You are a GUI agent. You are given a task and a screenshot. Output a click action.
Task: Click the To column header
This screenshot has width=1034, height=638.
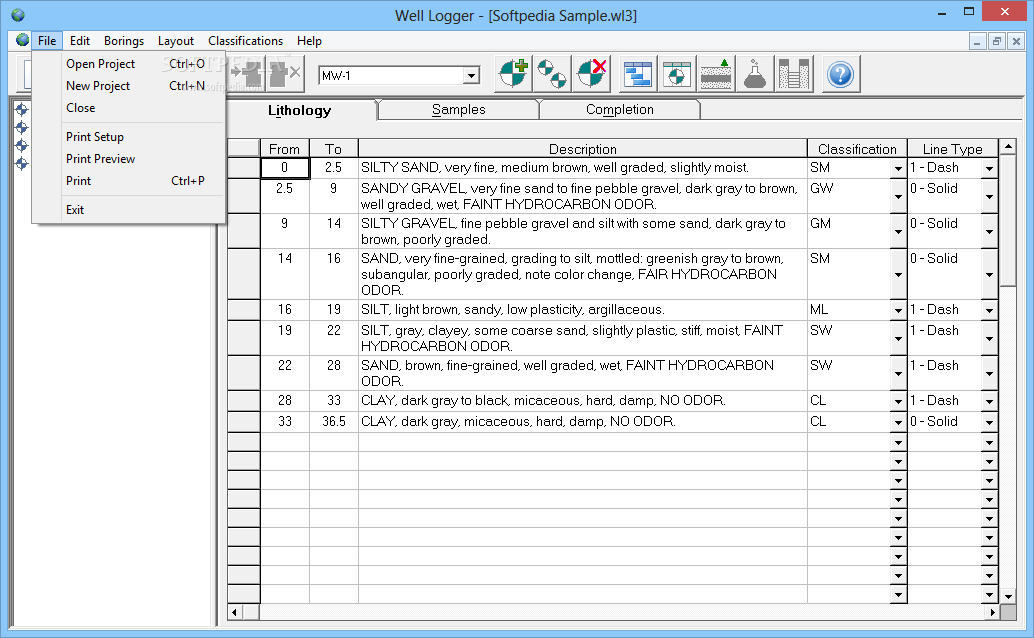pyautogui.click(x=334, y=149)
